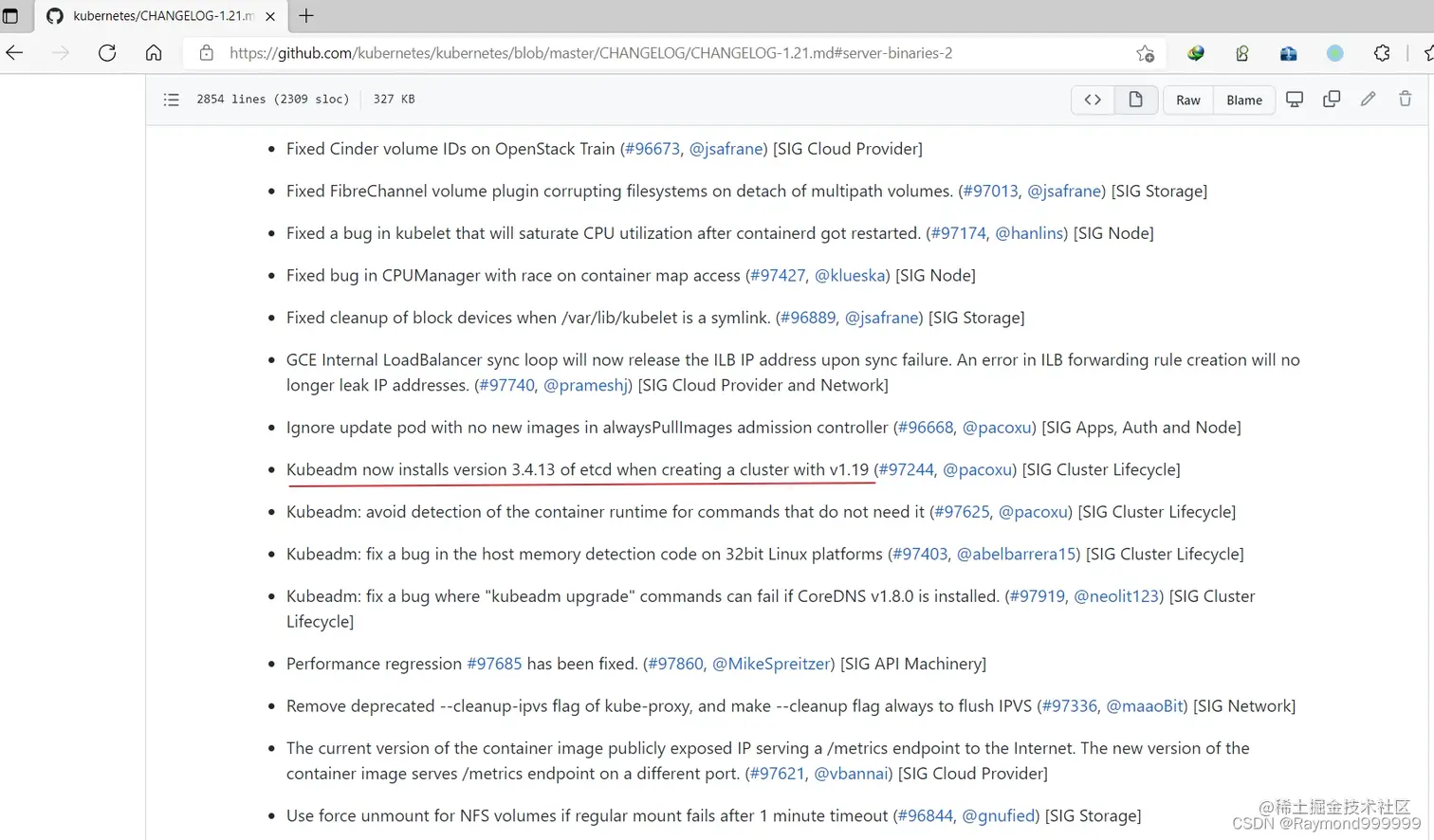Delete this file with trash icon
This screenshot has width=1434, height=840.
point(1405,99)
